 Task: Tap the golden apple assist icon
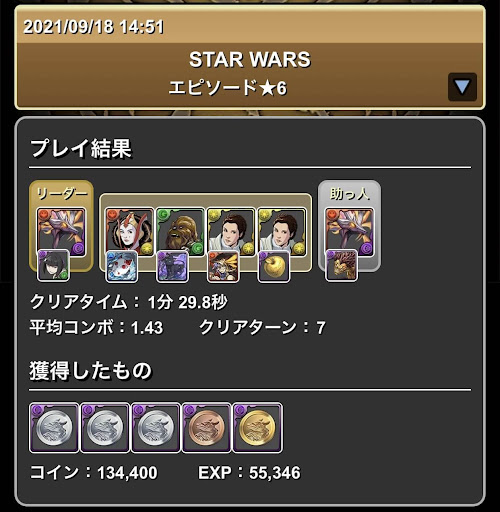pyautogui.click(x=274, y=266)
